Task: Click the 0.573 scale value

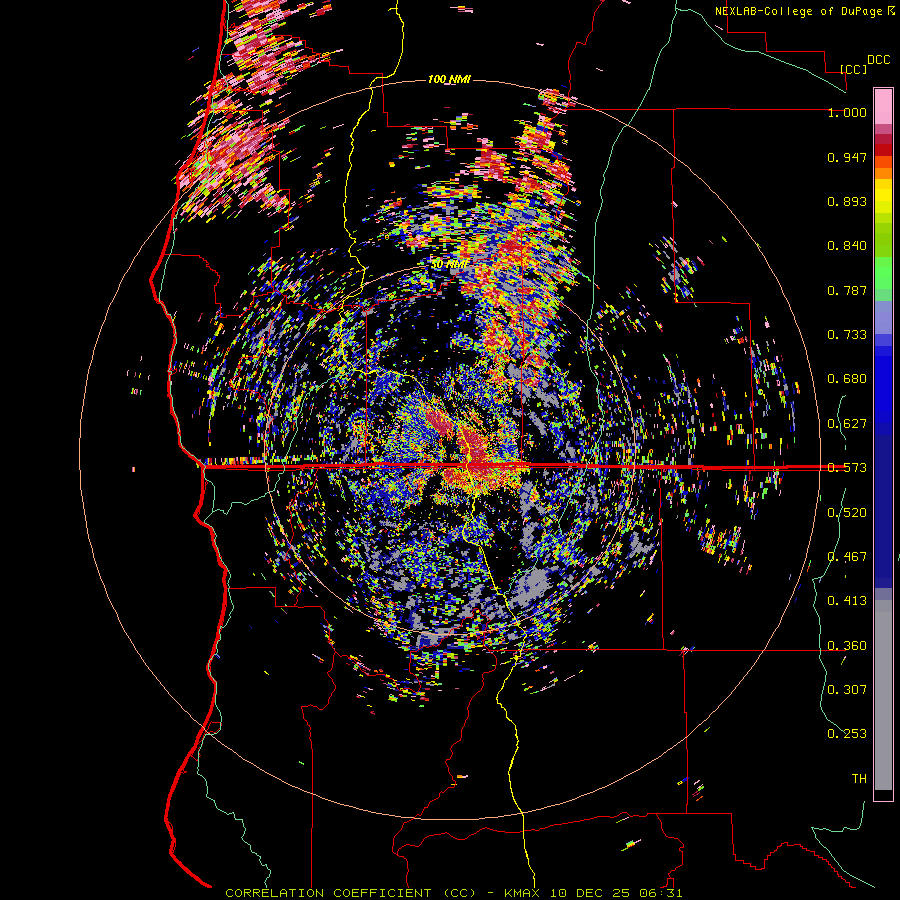Action: (x=847, y=468)
